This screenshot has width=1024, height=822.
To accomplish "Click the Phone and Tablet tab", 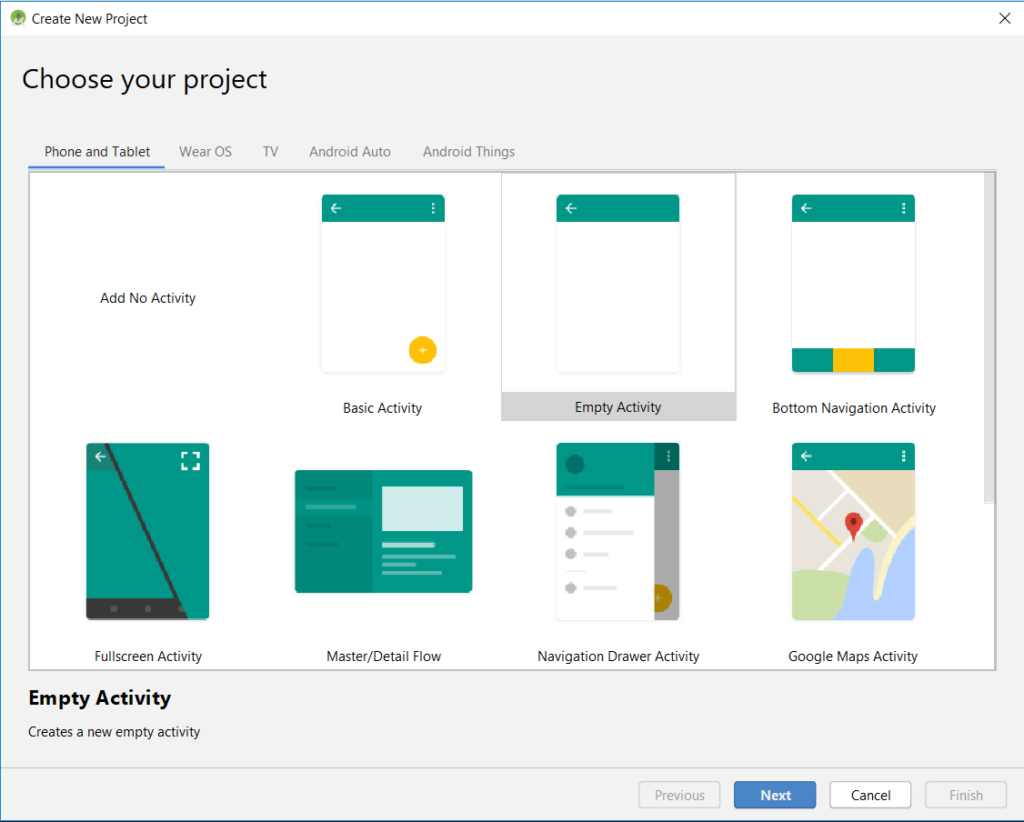I will point(97,152).
